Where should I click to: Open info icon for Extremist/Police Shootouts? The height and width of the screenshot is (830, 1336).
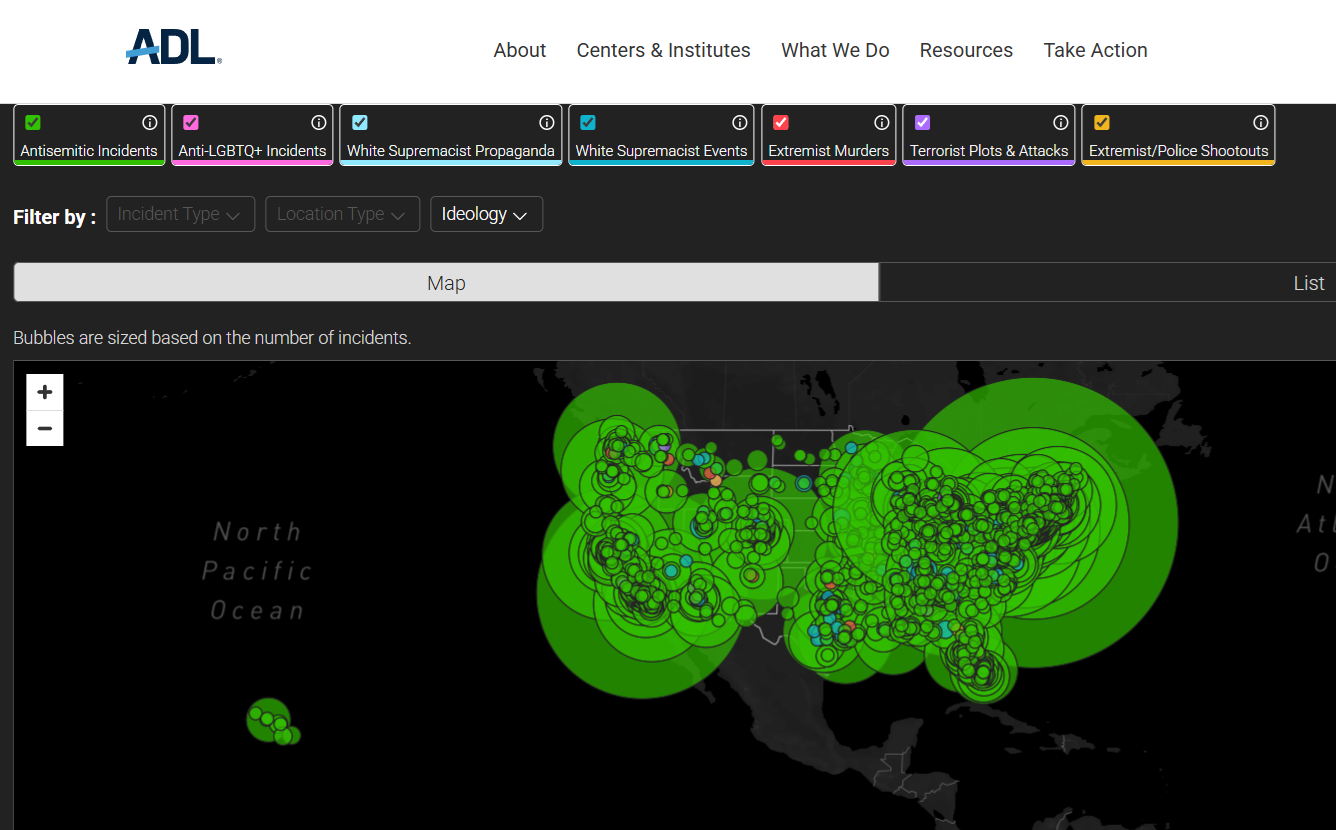point(1261,123)
